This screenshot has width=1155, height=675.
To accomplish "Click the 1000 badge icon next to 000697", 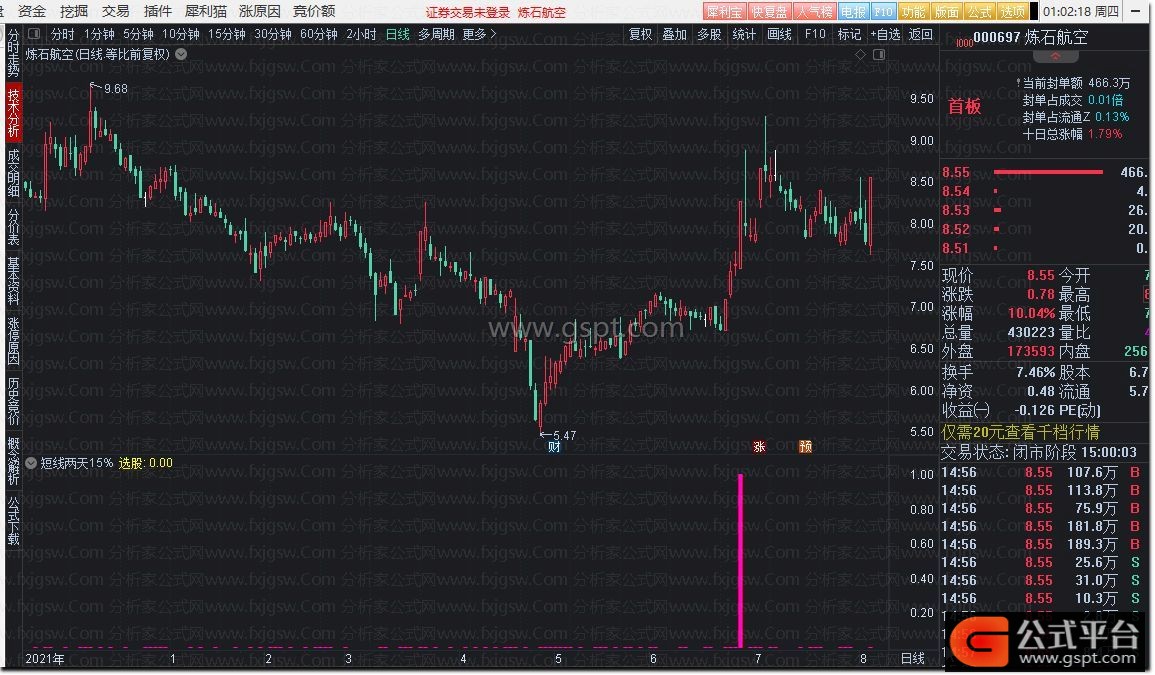I will coord(964,42).
